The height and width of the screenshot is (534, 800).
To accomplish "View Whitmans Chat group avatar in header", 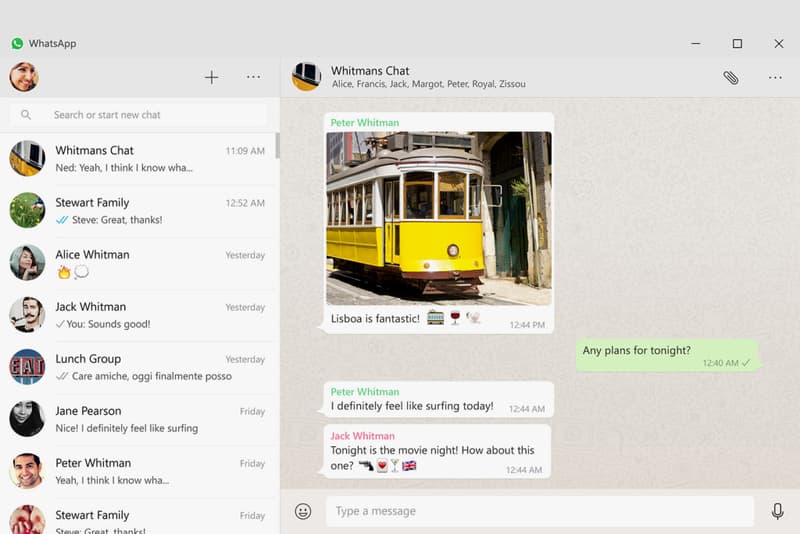I will point(306,77).
